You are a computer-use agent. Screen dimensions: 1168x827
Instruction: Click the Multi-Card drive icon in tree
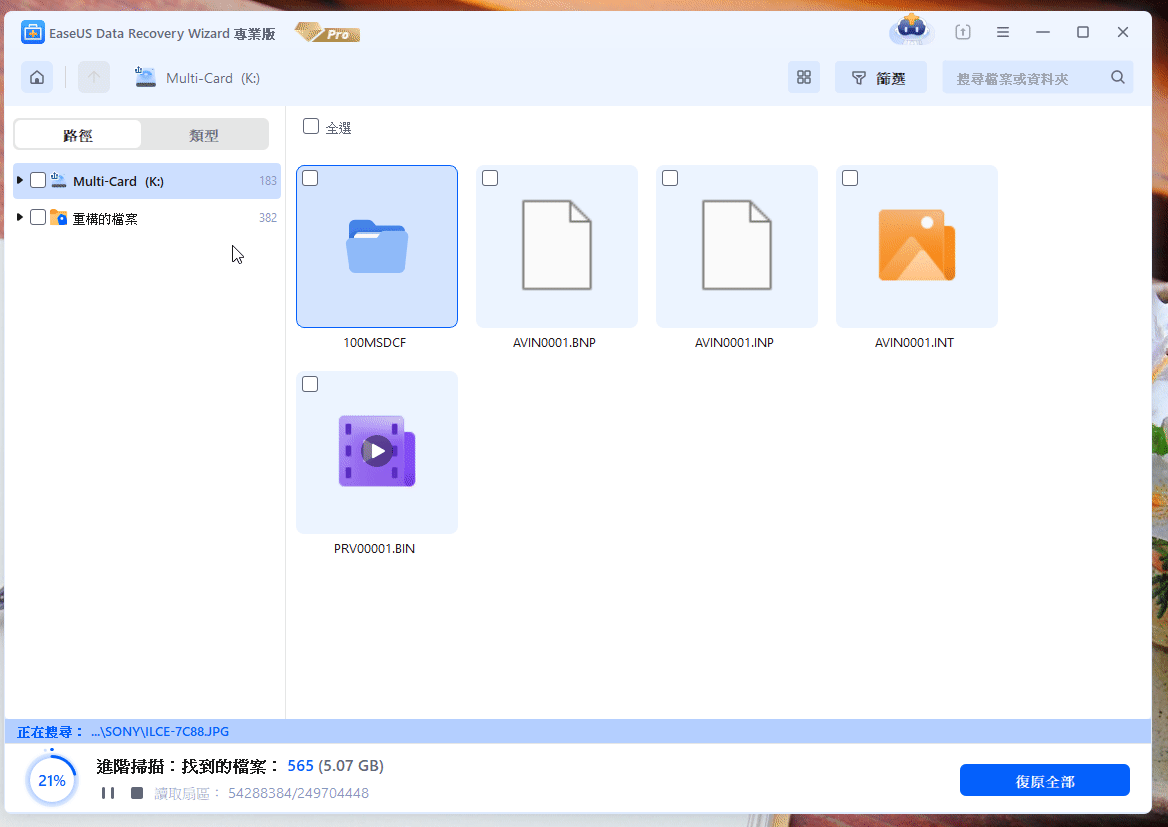59,180
